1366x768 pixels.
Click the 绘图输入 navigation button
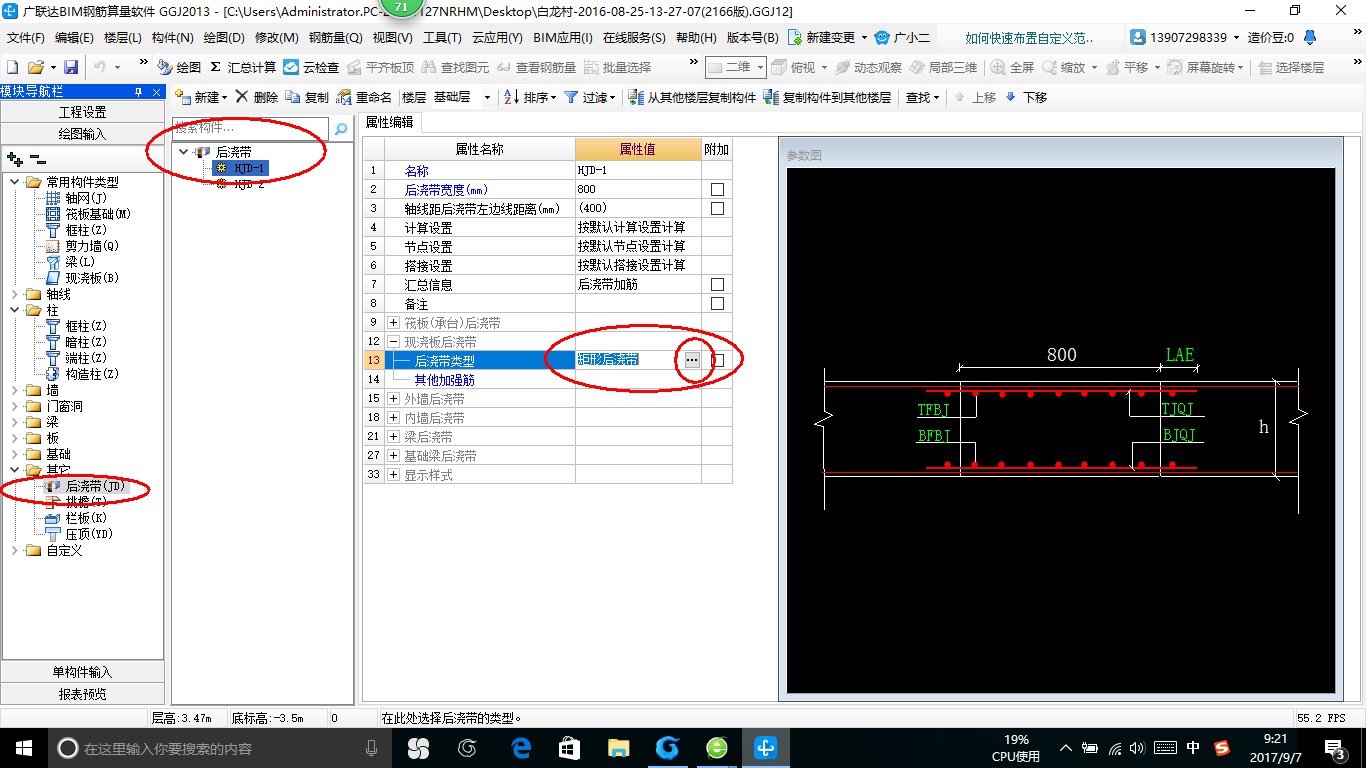pyautogui.click(x=82, y=134)
